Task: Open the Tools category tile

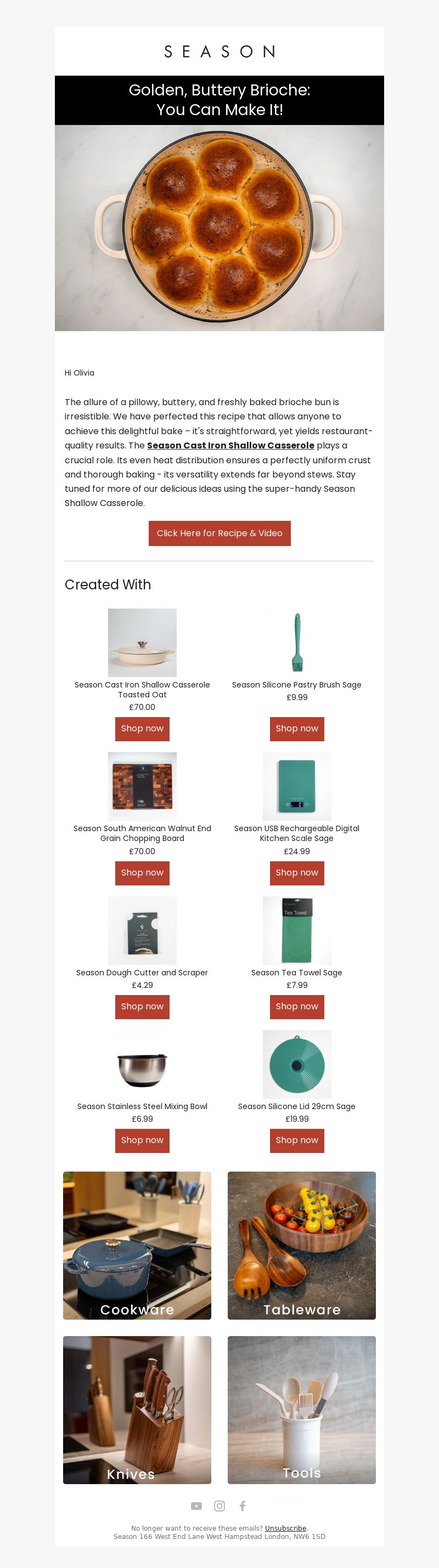Action: [x=301, y=1410]
